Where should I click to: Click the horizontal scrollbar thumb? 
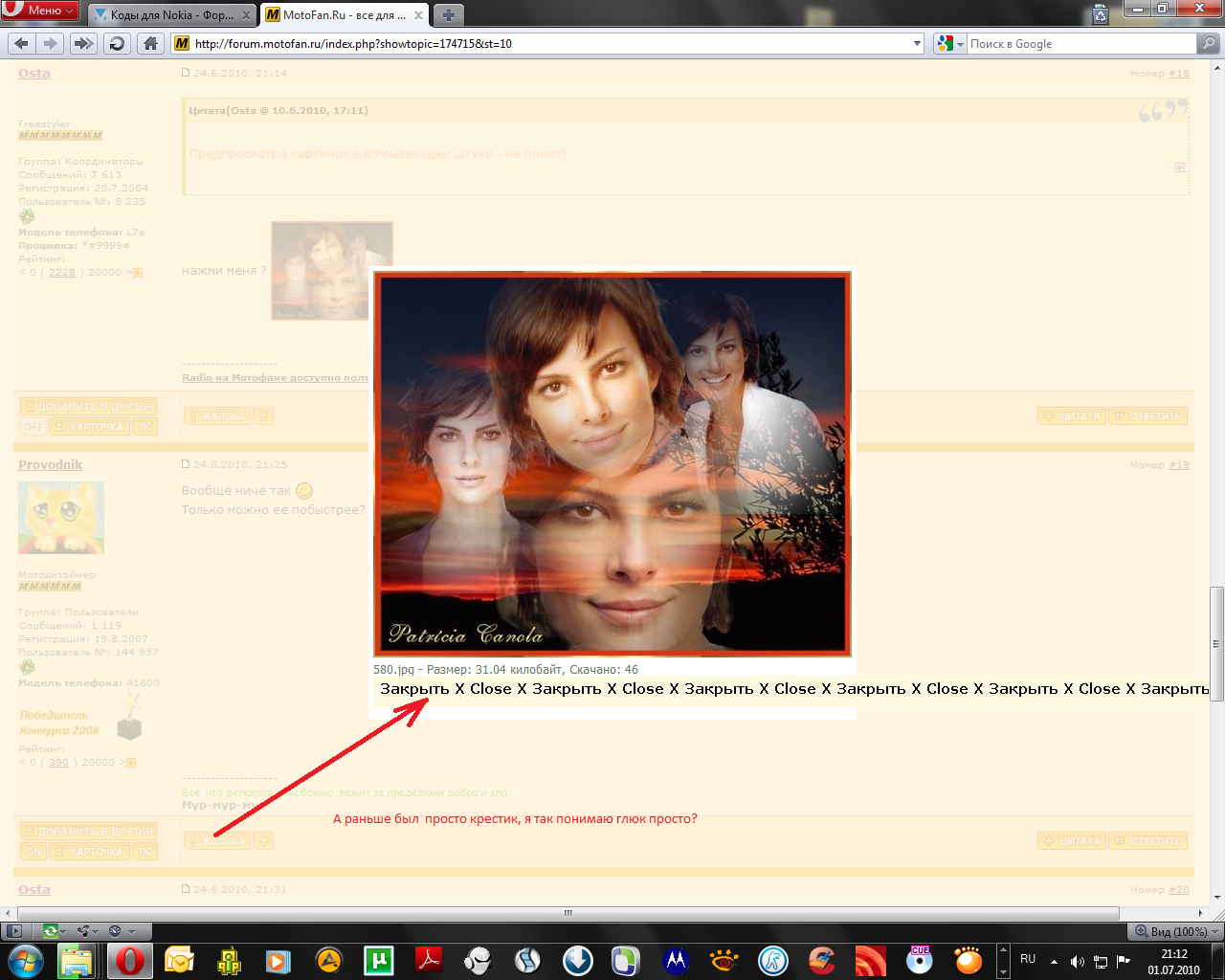[x=568, y=913]
